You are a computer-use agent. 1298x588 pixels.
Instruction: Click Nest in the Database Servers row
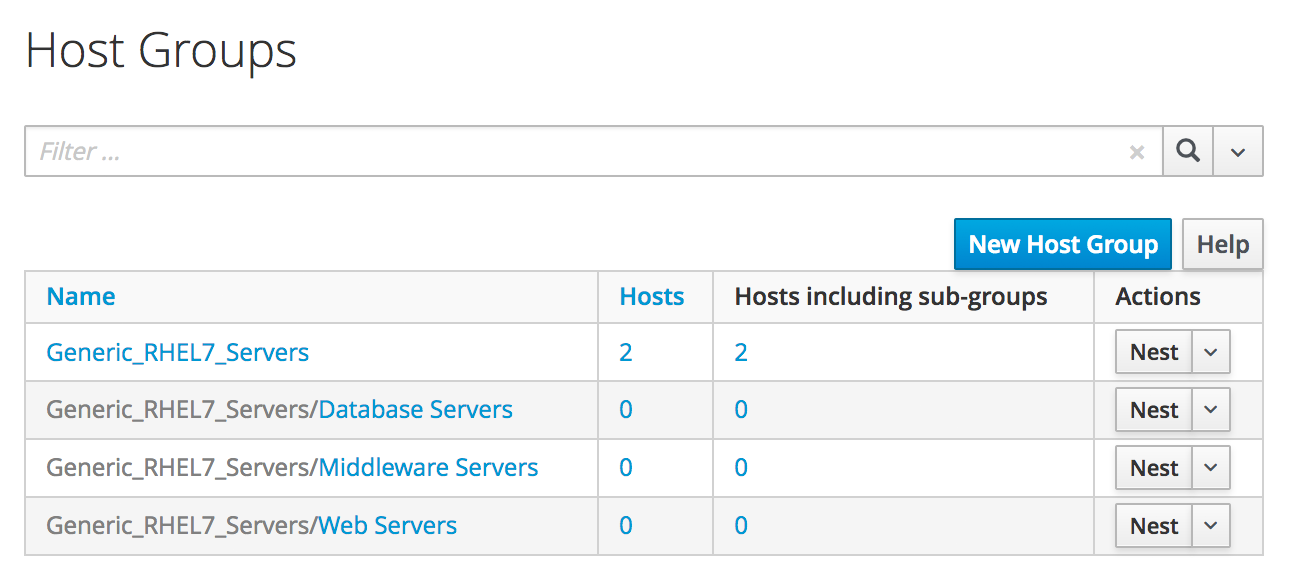(x=1154, y=410)
